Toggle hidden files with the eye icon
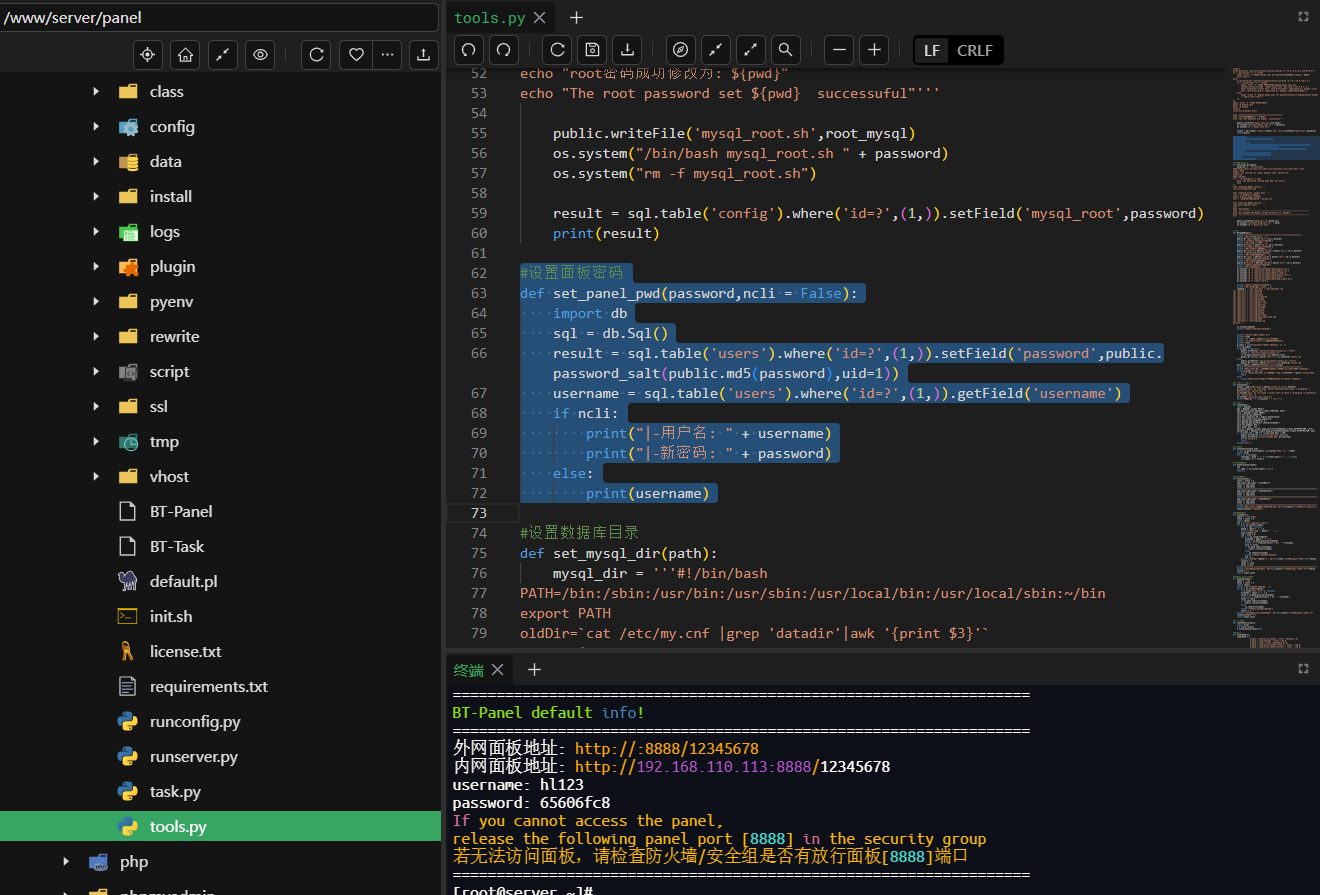The image size is (1320, 895). [260, 55]
